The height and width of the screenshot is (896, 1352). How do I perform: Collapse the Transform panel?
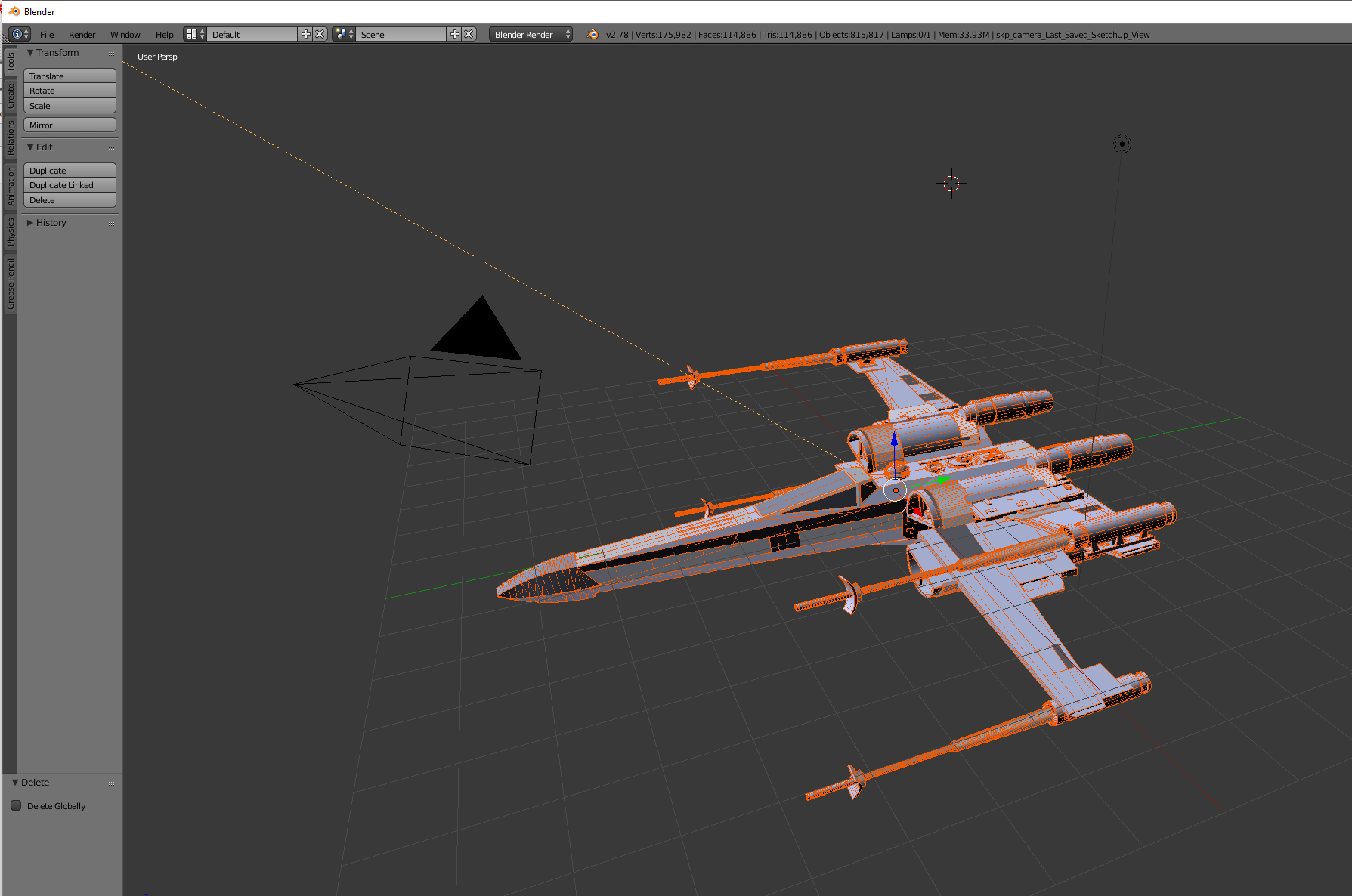pos(30,53)
